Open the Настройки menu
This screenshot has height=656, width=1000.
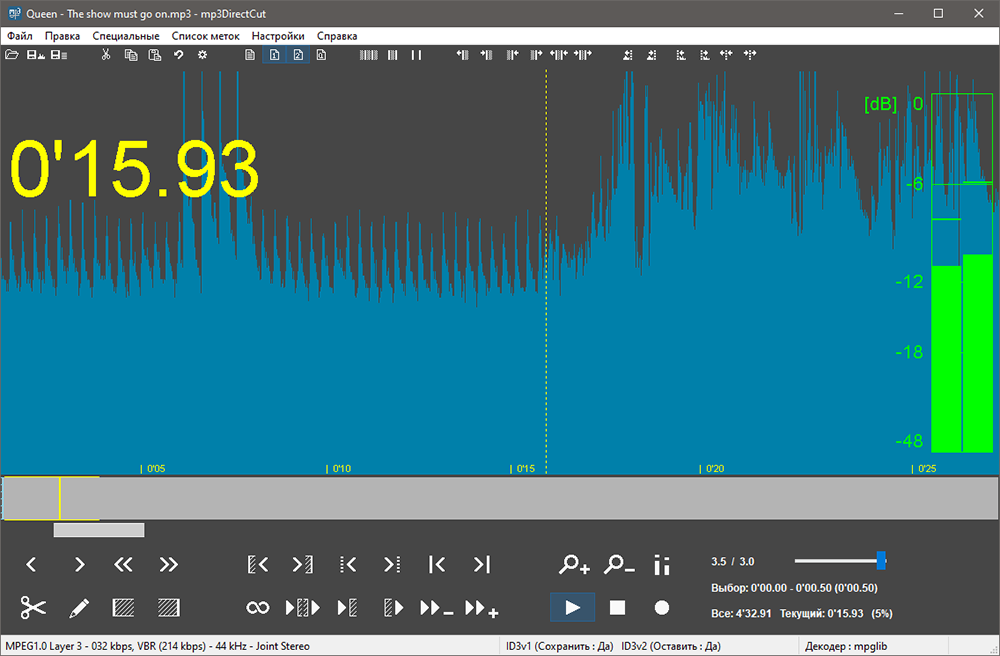click(x=278, y=36)
